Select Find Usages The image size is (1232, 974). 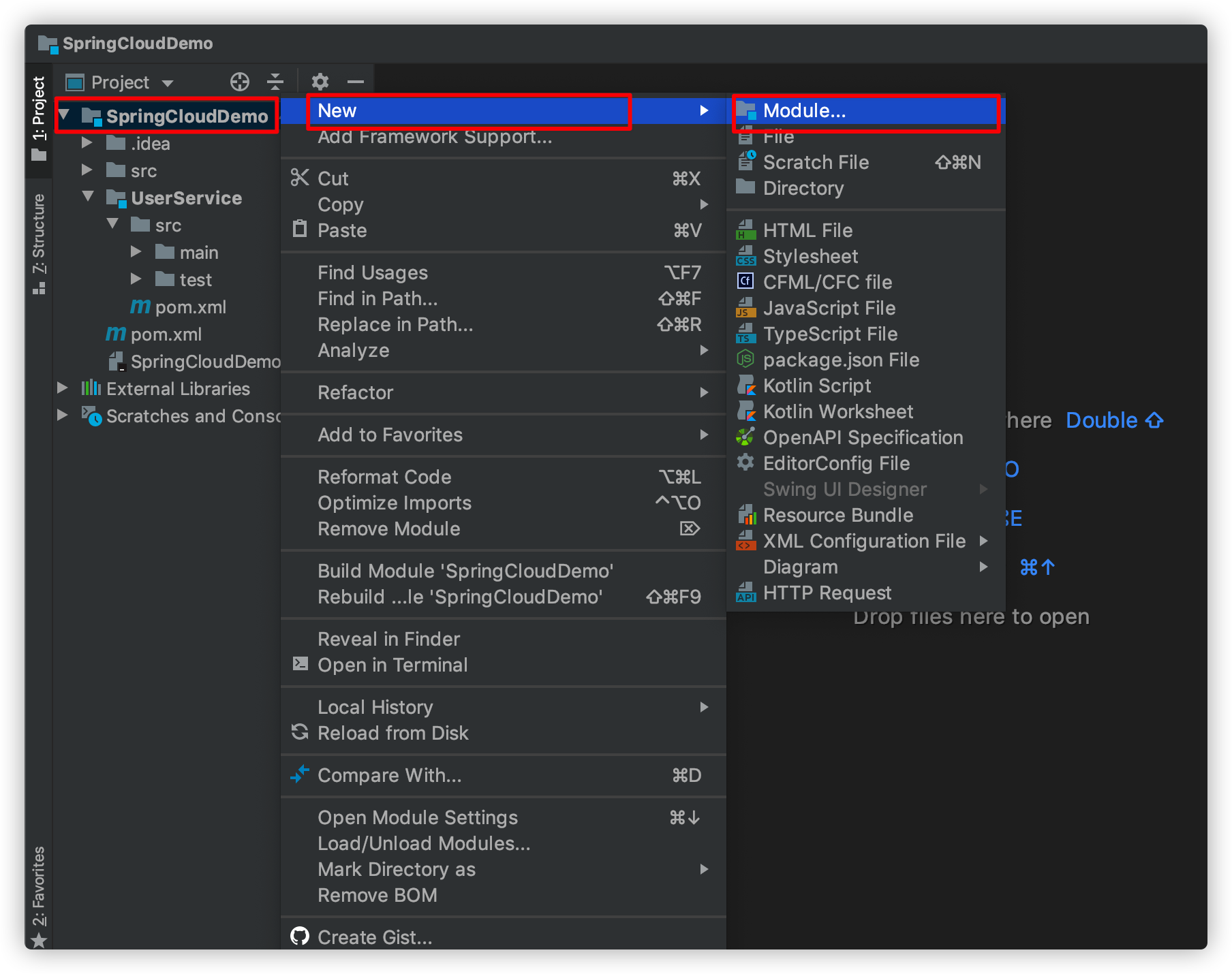point(504,272)
